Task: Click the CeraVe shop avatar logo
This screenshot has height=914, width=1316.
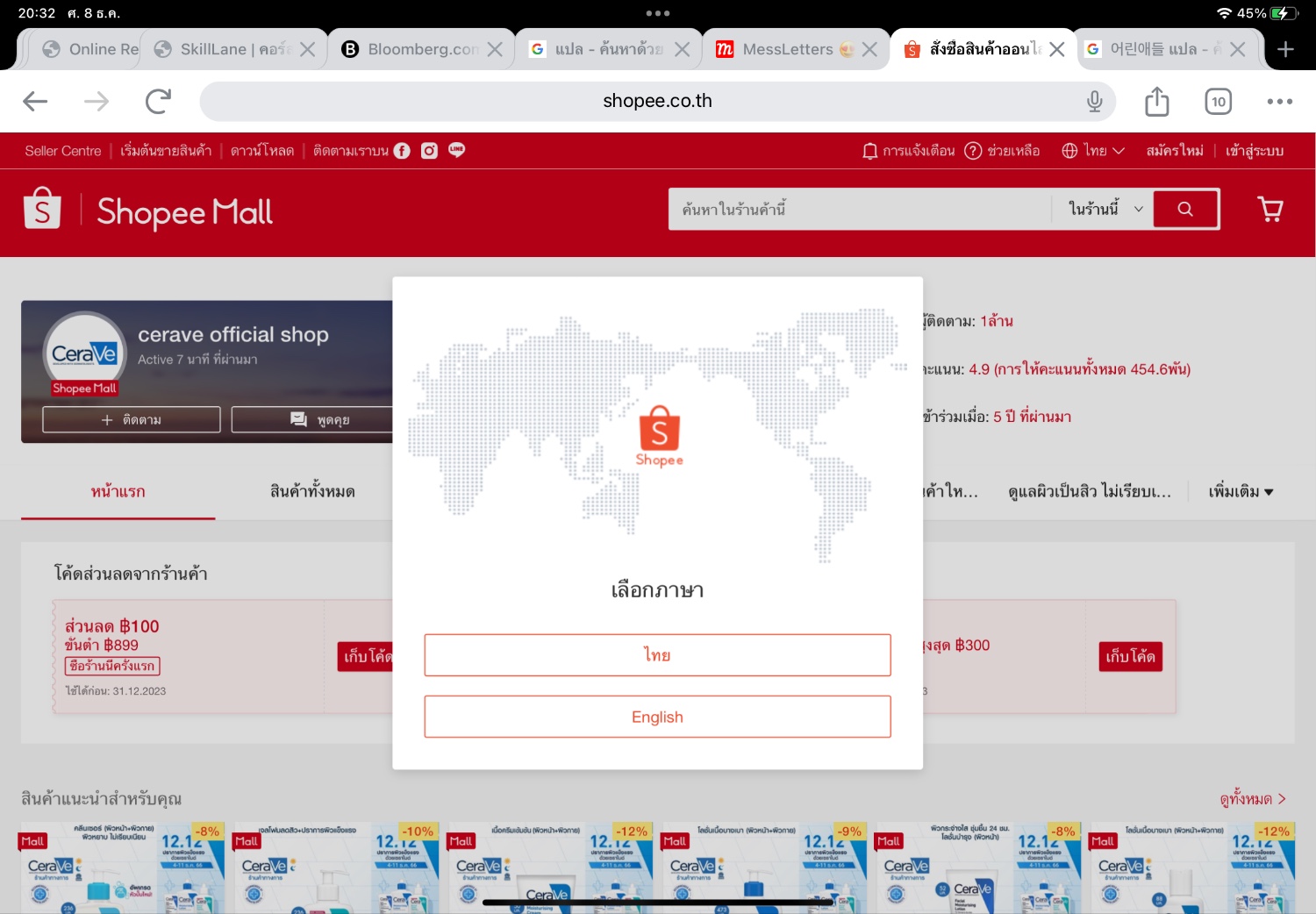Action: 84,353
